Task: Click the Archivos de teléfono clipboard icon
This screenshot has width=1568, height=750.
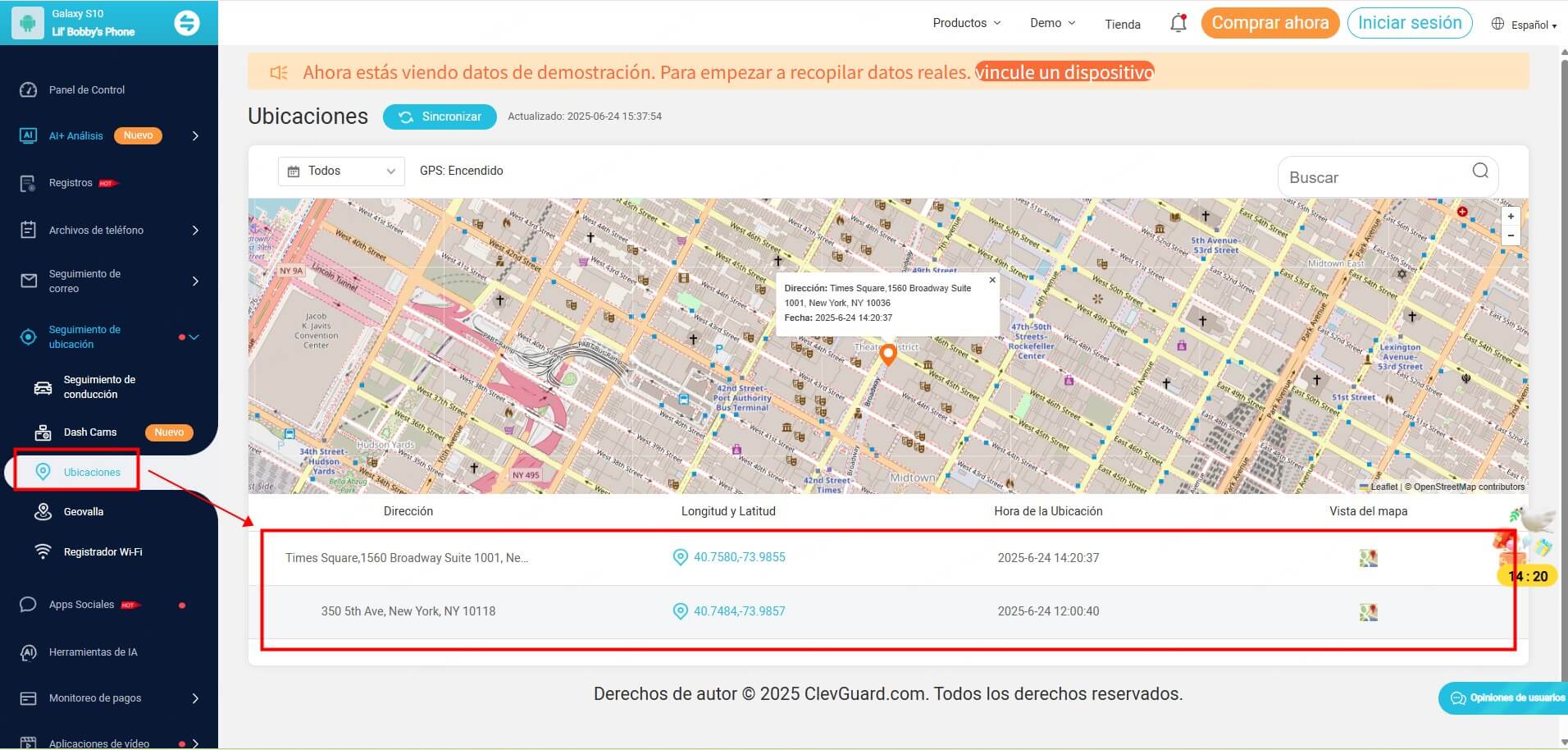Action: coord(28,230)
